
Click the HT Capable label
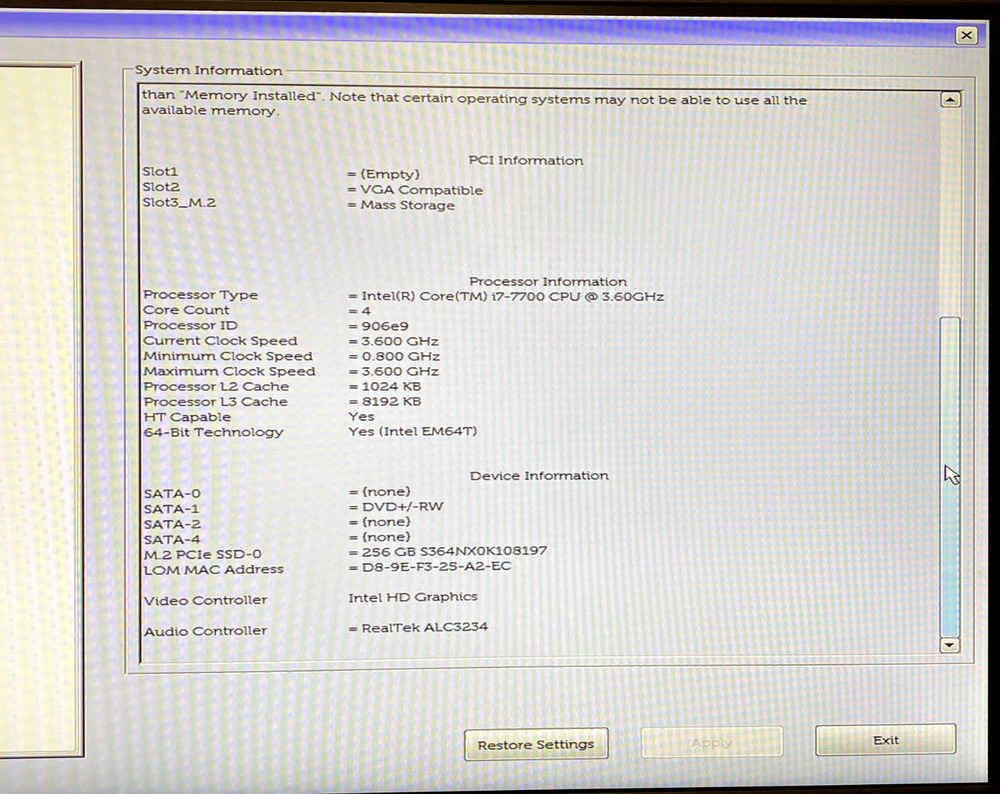coord(187,417)
